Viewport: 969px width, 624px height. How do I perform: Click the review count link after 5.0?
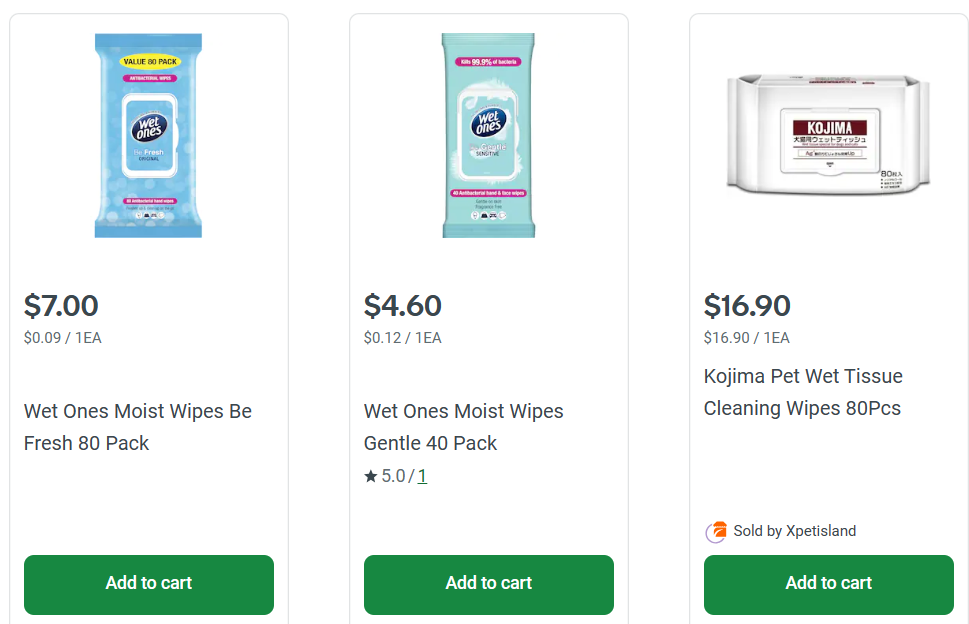coord(422,477)
